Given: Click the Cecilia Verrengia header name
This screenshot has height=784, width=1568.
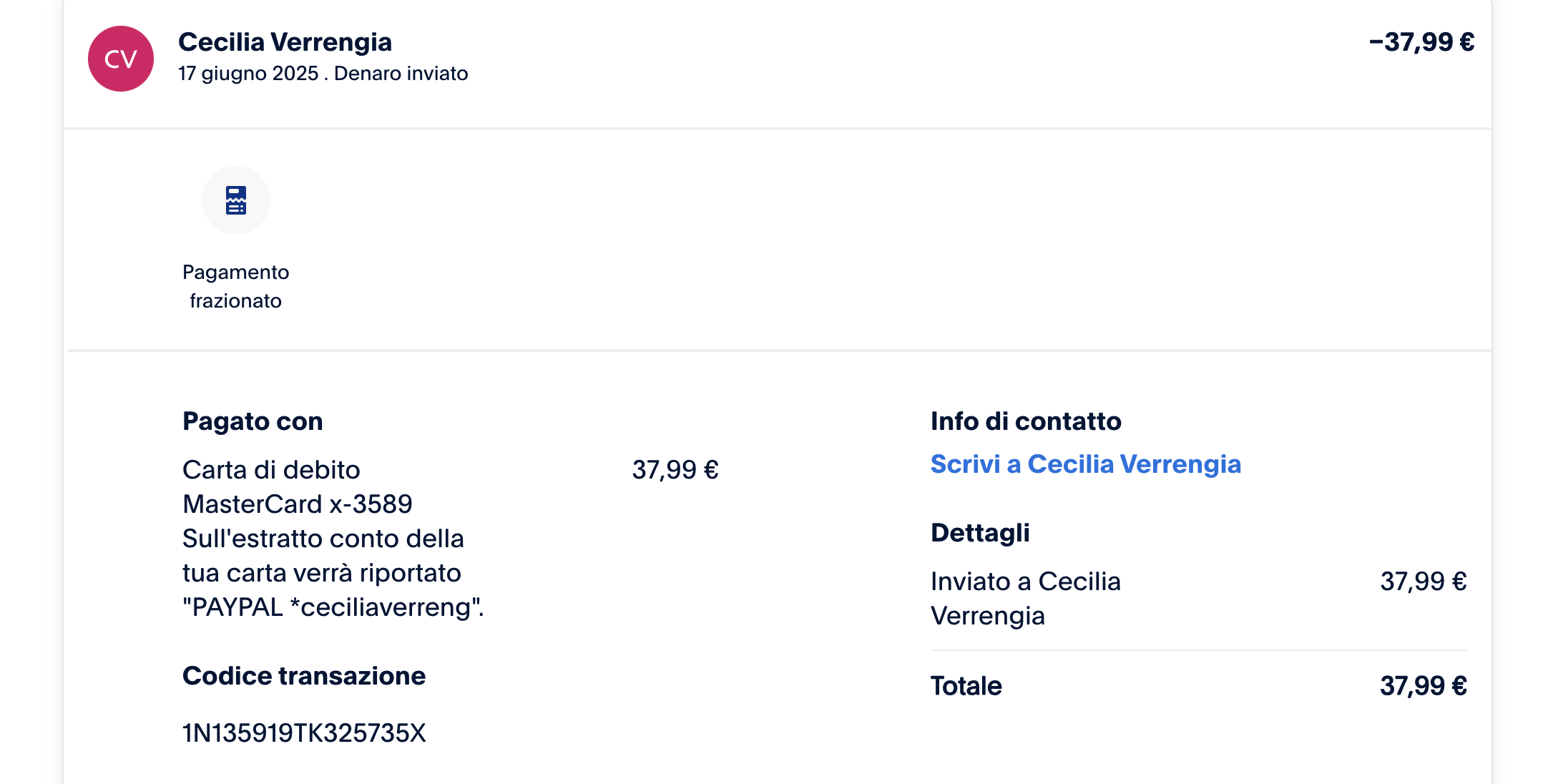Looking at the screenshot, I should pyautogui.click(x=285, y=42).
